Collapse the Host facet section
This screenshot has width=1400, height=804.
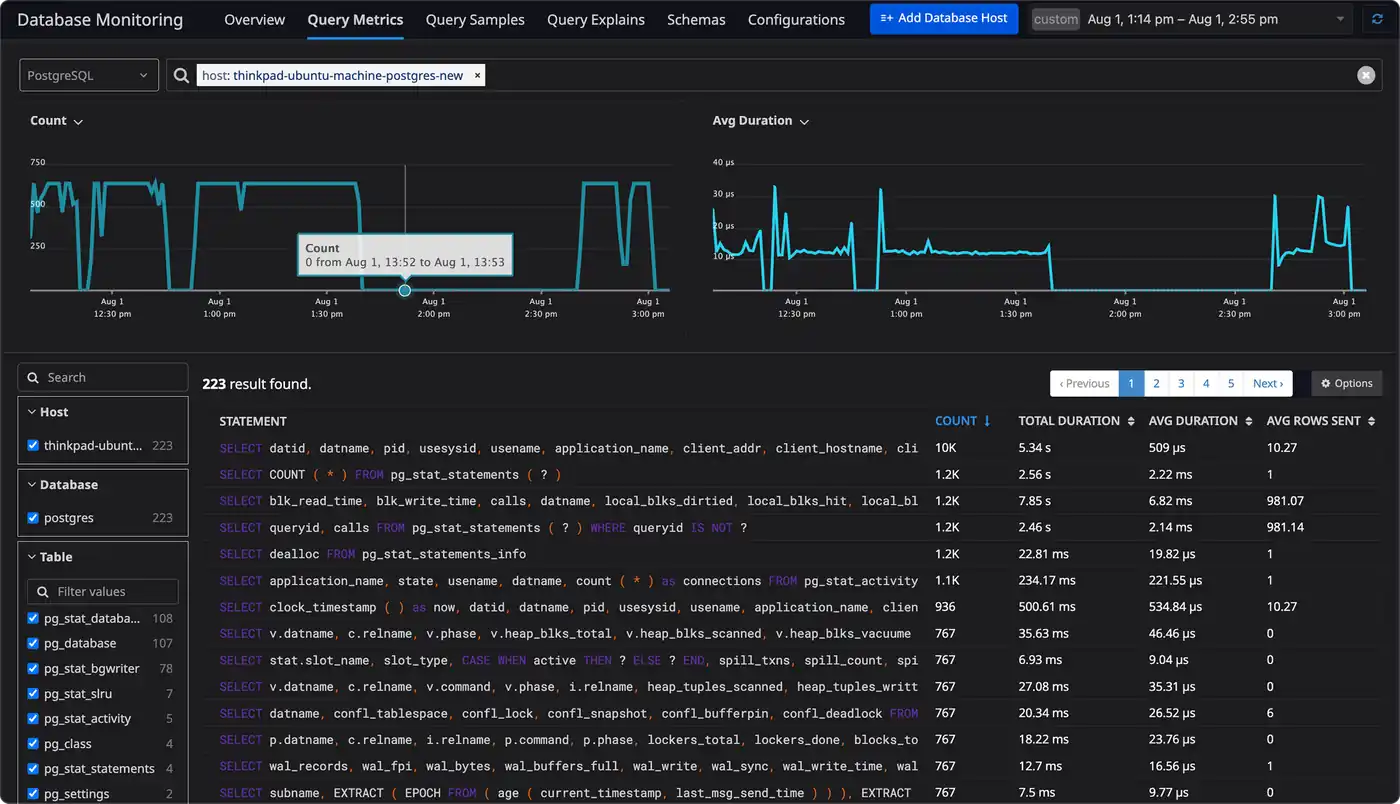(31, 412)
